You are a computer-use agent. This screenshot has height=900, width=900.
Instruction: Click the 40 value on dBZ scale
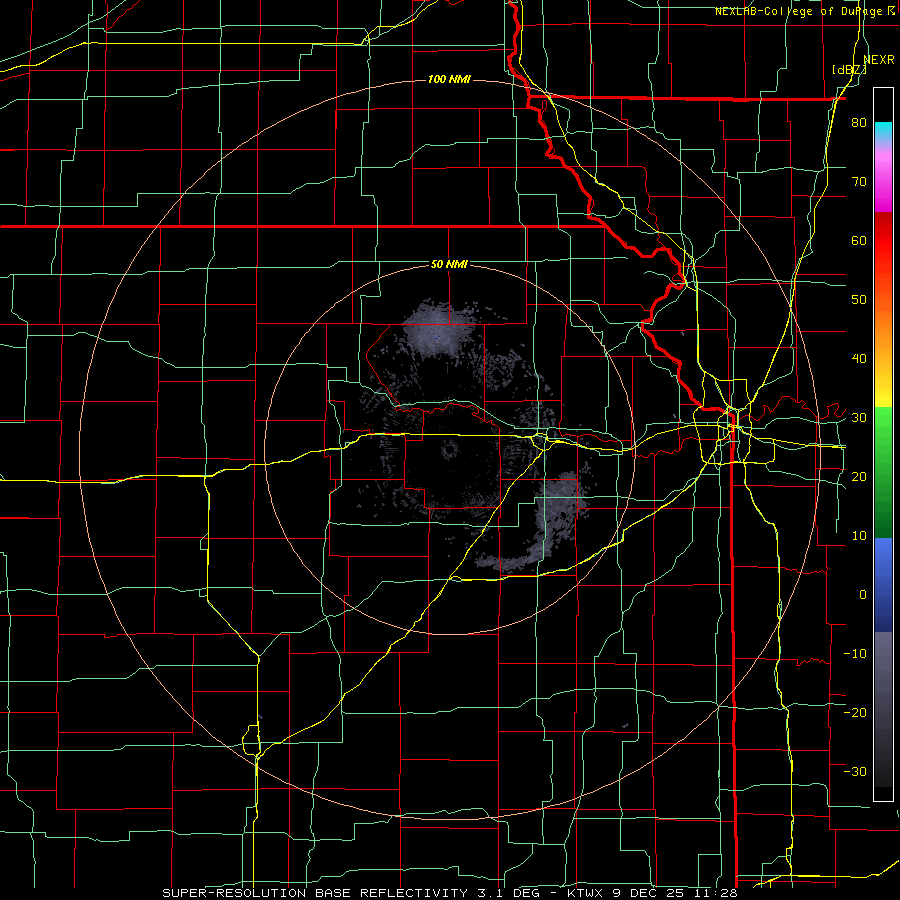(x=859, y=359)
